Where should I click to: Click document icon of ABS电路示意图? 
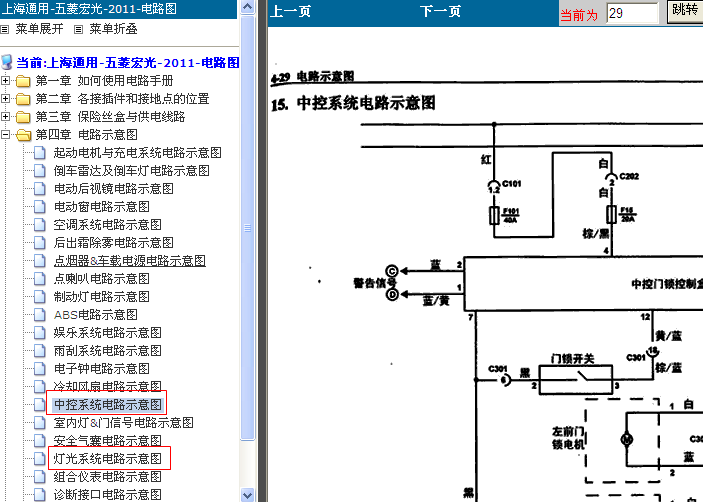coord(40,315)
